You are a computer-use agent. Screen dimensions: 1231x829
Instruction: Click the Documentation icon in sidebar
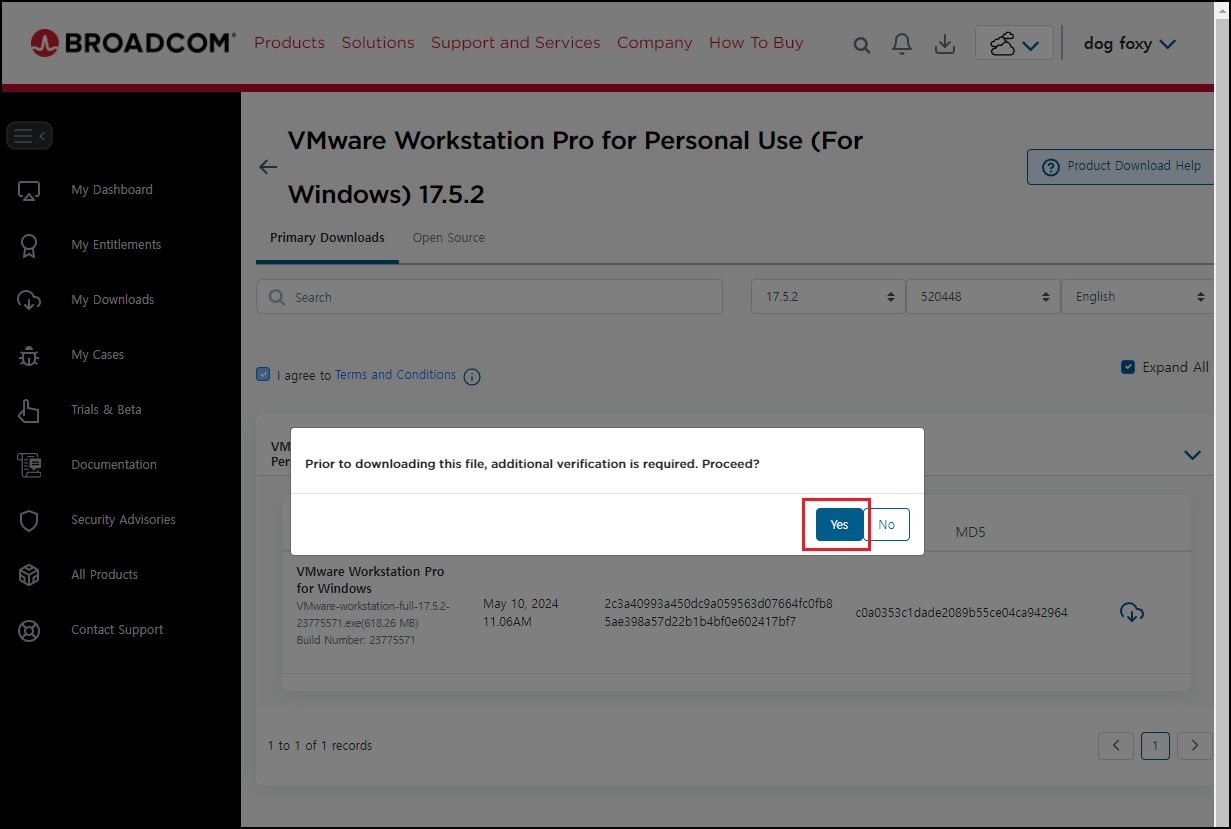coord(29,465)
